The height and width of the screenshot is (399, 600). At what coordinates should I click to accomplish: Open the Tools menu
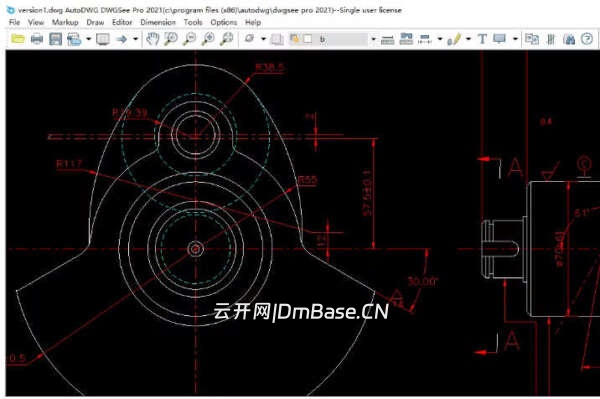click(x=193, y=22)
